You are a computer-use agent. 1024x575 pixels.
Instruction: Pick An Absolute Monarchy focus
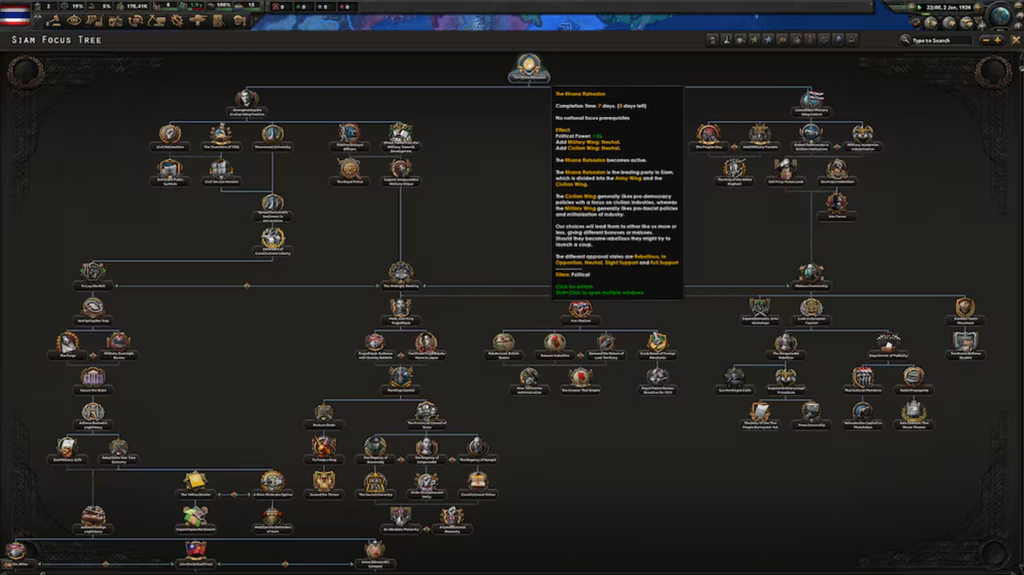(x=400, y=519)
